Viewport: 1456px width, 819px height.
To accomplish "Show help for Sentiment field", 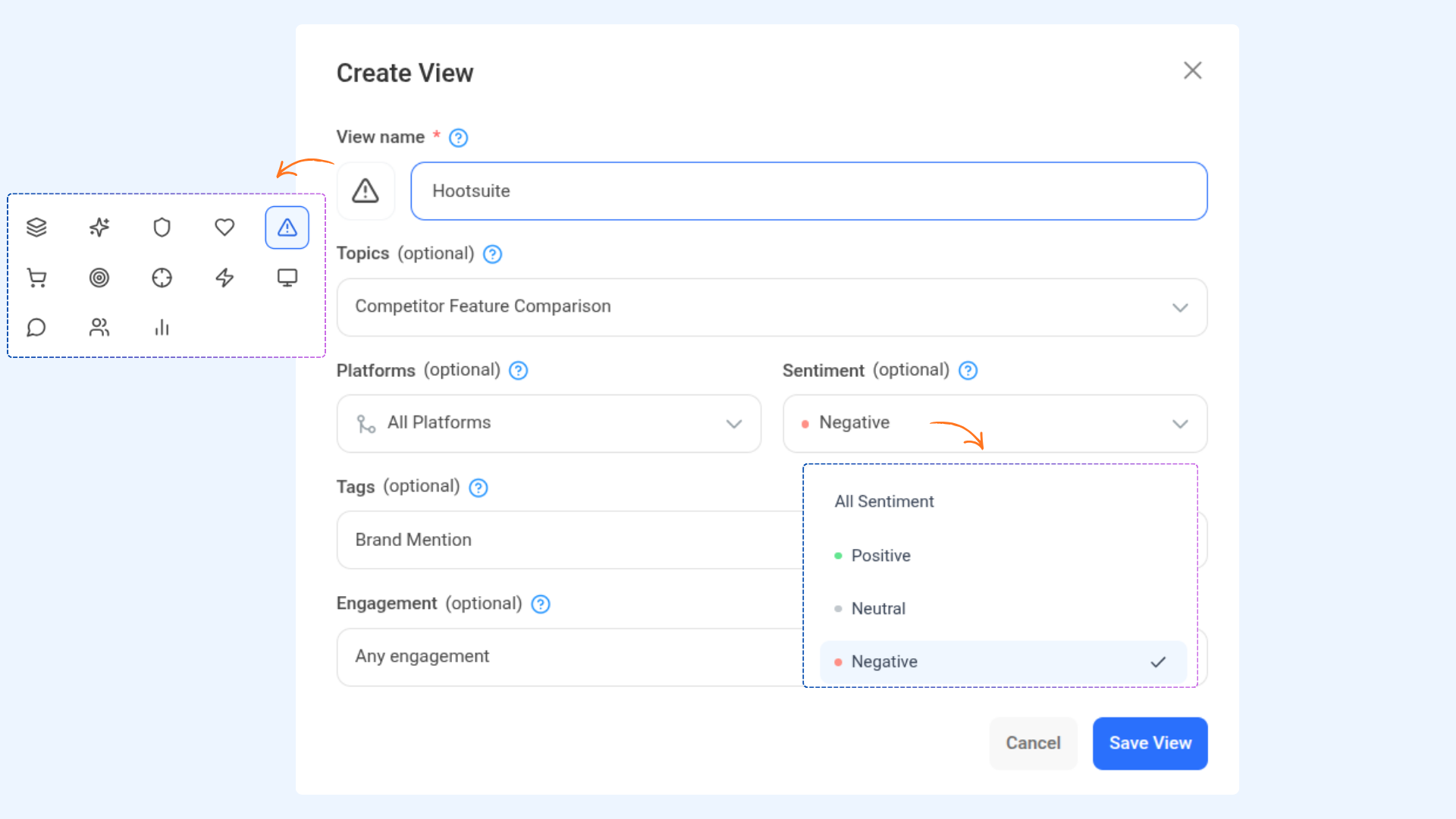I will point(968,371).
